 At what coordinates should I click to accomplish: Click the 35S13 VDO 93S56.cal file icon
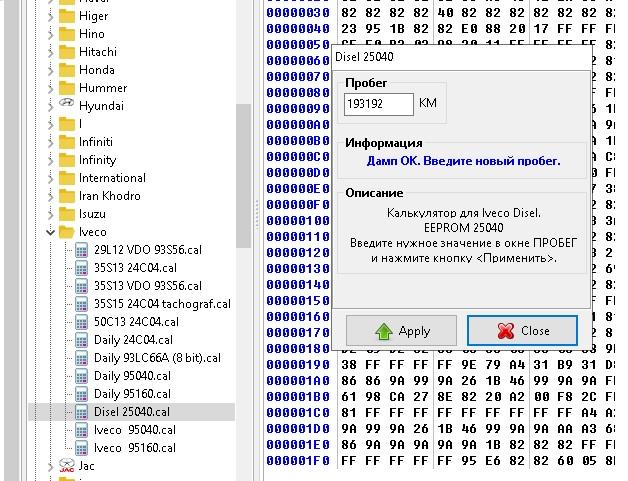pos(81,286)
